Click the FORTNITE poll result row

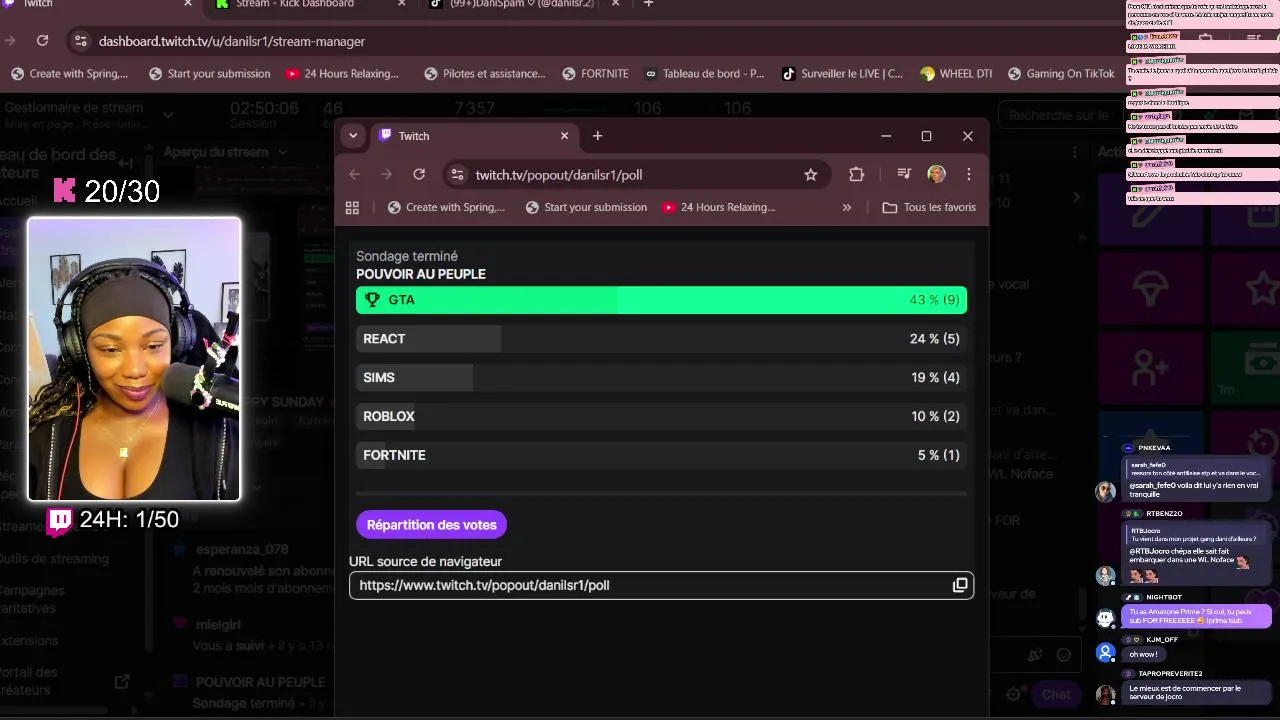(x=661, y=455)
